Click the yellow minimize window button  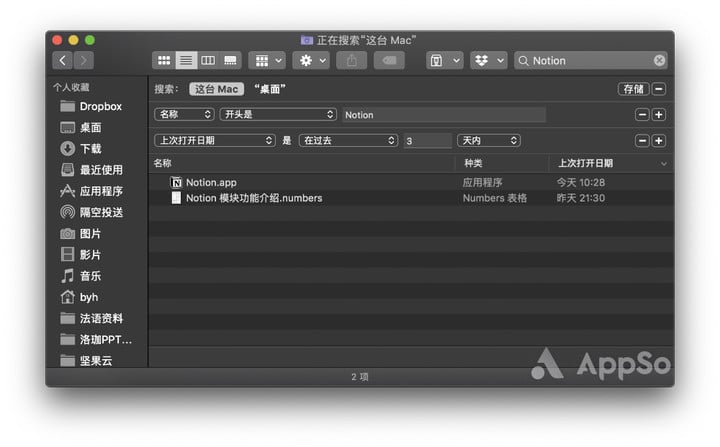tap(73, 40)
